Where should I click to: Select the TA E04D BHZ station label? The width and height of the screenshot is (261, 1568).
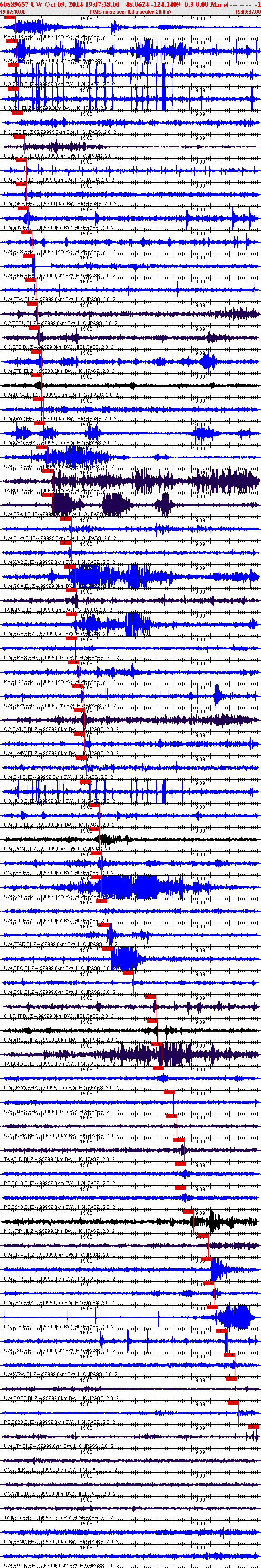tap(60, 1064)
